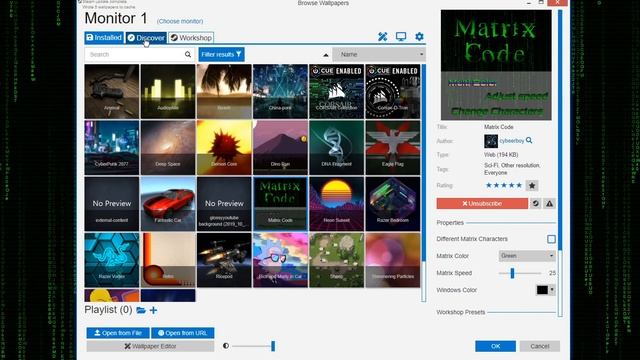
Task: Select the Neon Sunset wallpaper
Action: click(x=336, y=204)
